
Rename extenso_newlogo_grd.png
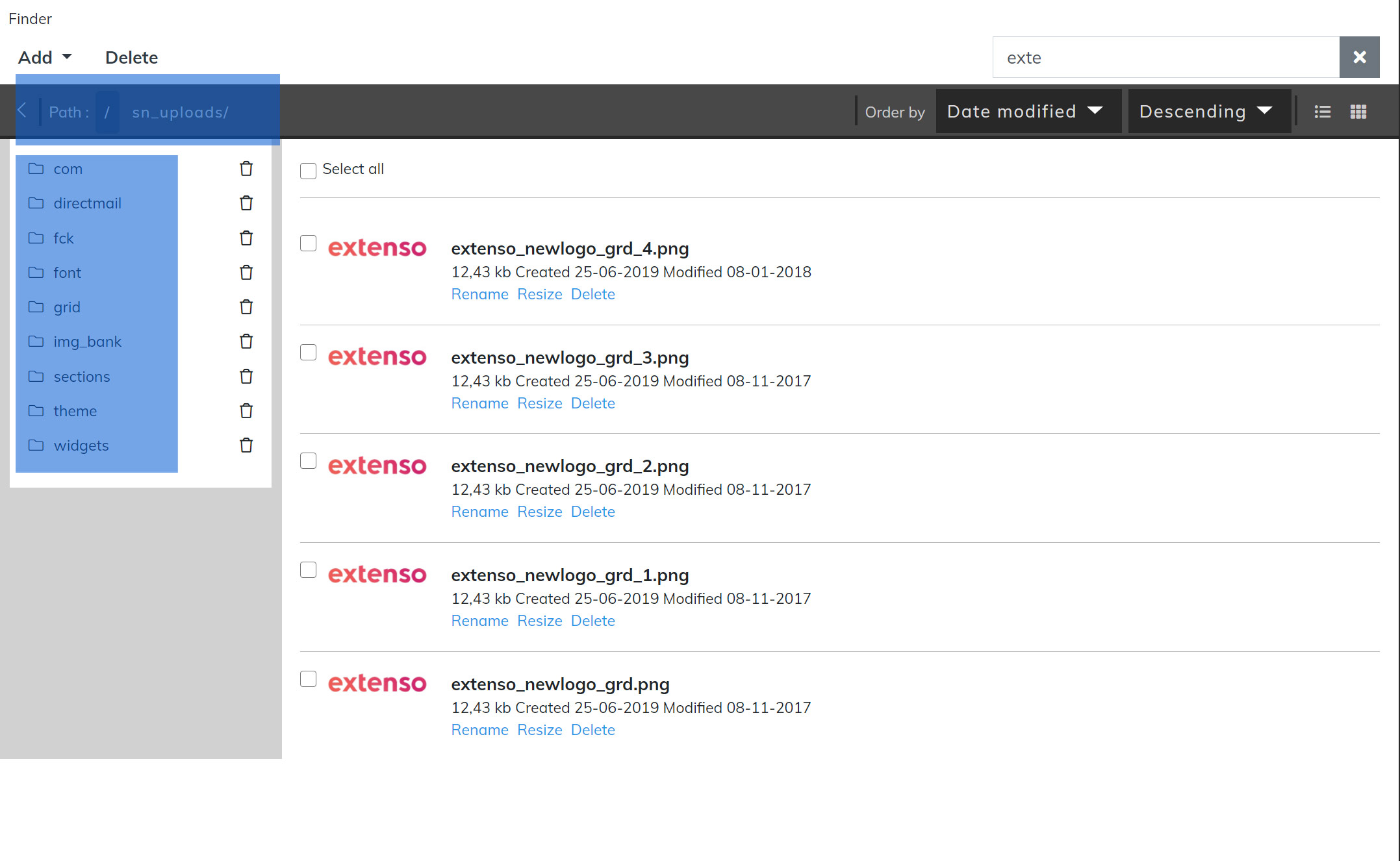click(479, 730)
